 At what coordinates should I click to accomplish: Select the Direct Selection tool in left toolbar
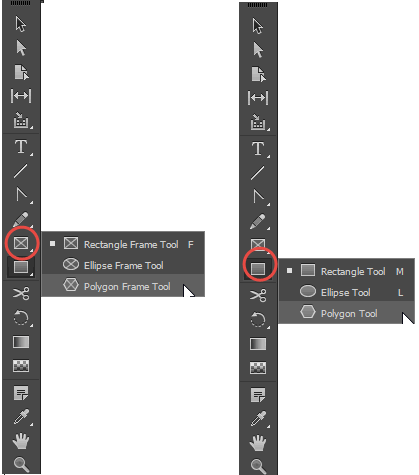click(x=21, y=48)
